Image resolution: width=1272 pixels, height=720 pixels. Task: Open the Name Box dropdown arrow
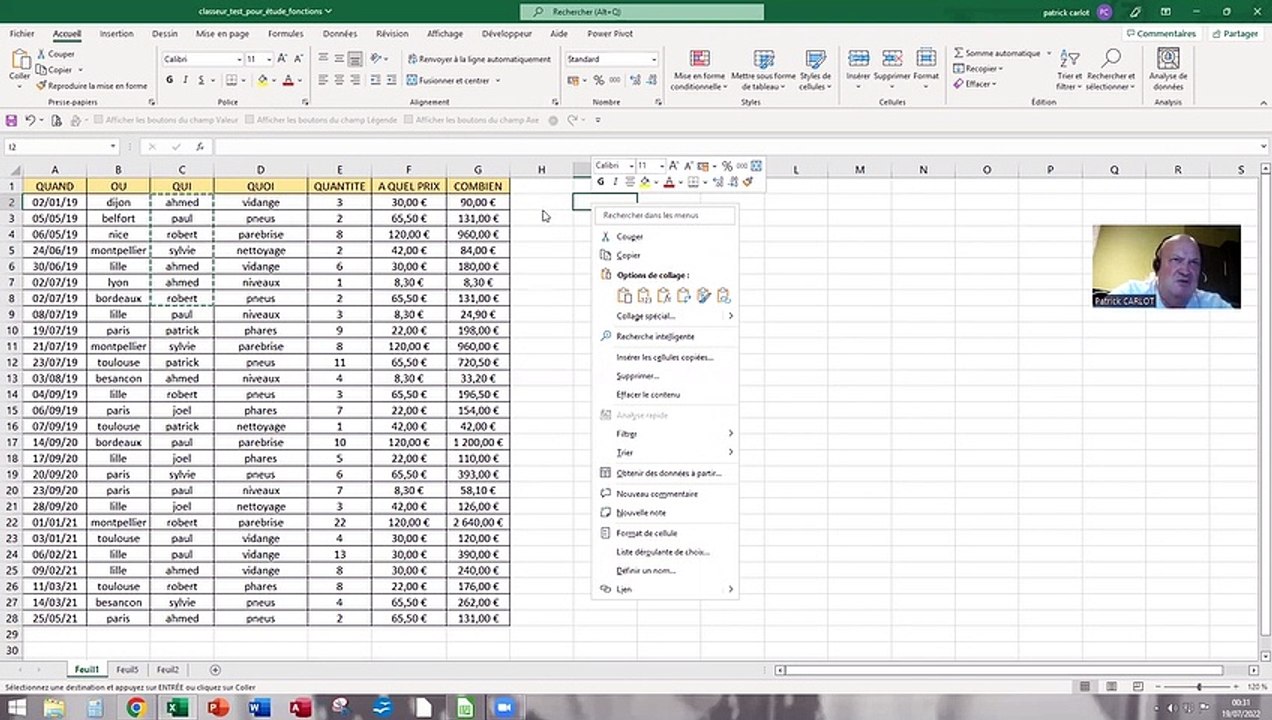tap(113, 147)
